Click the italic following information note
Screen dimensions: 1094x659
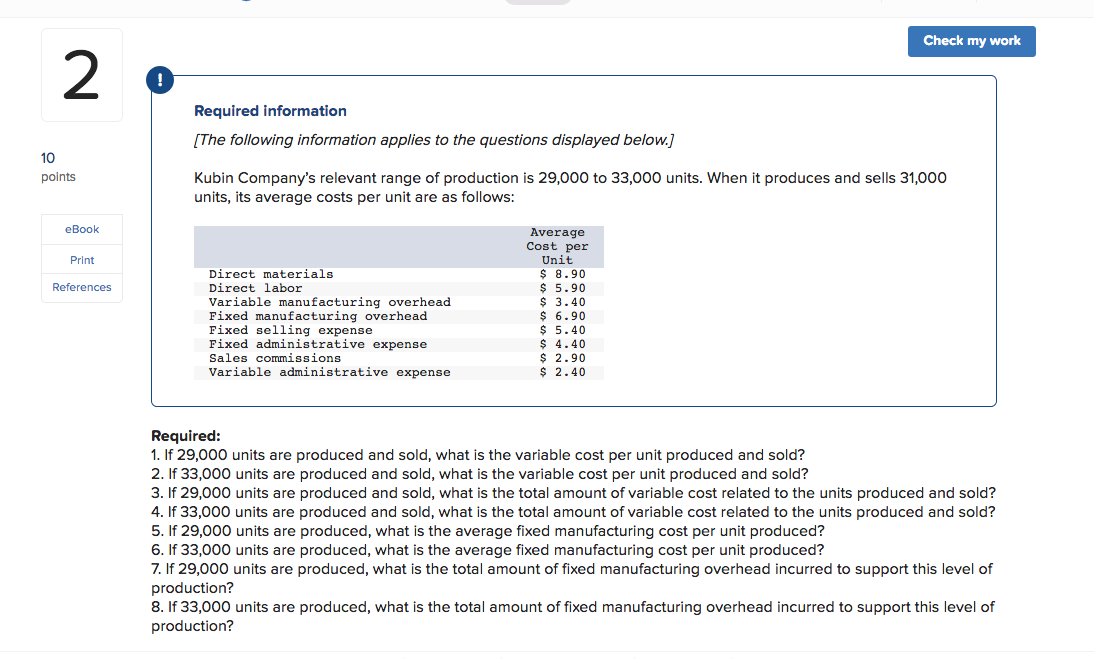434,139
